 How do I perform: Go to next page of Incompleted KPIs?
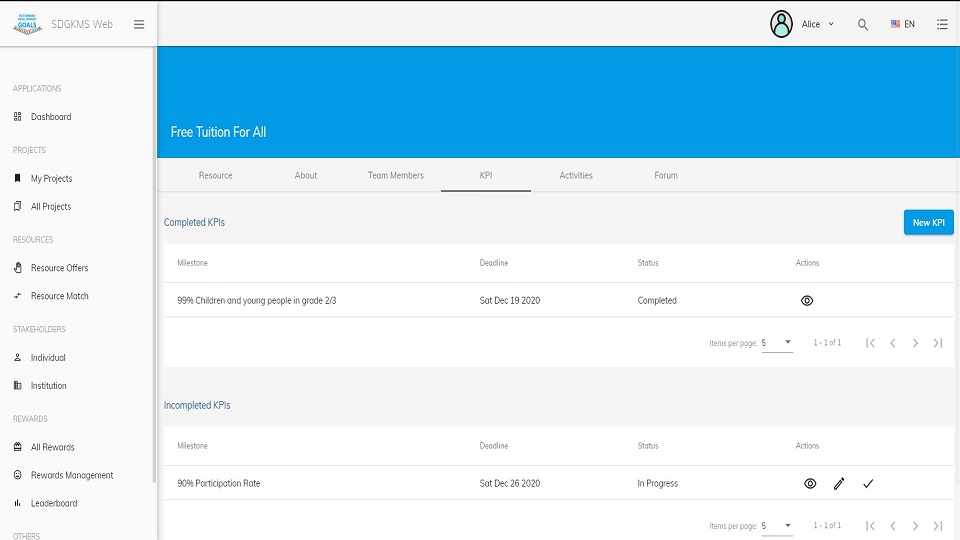click(x=915, y=526)
